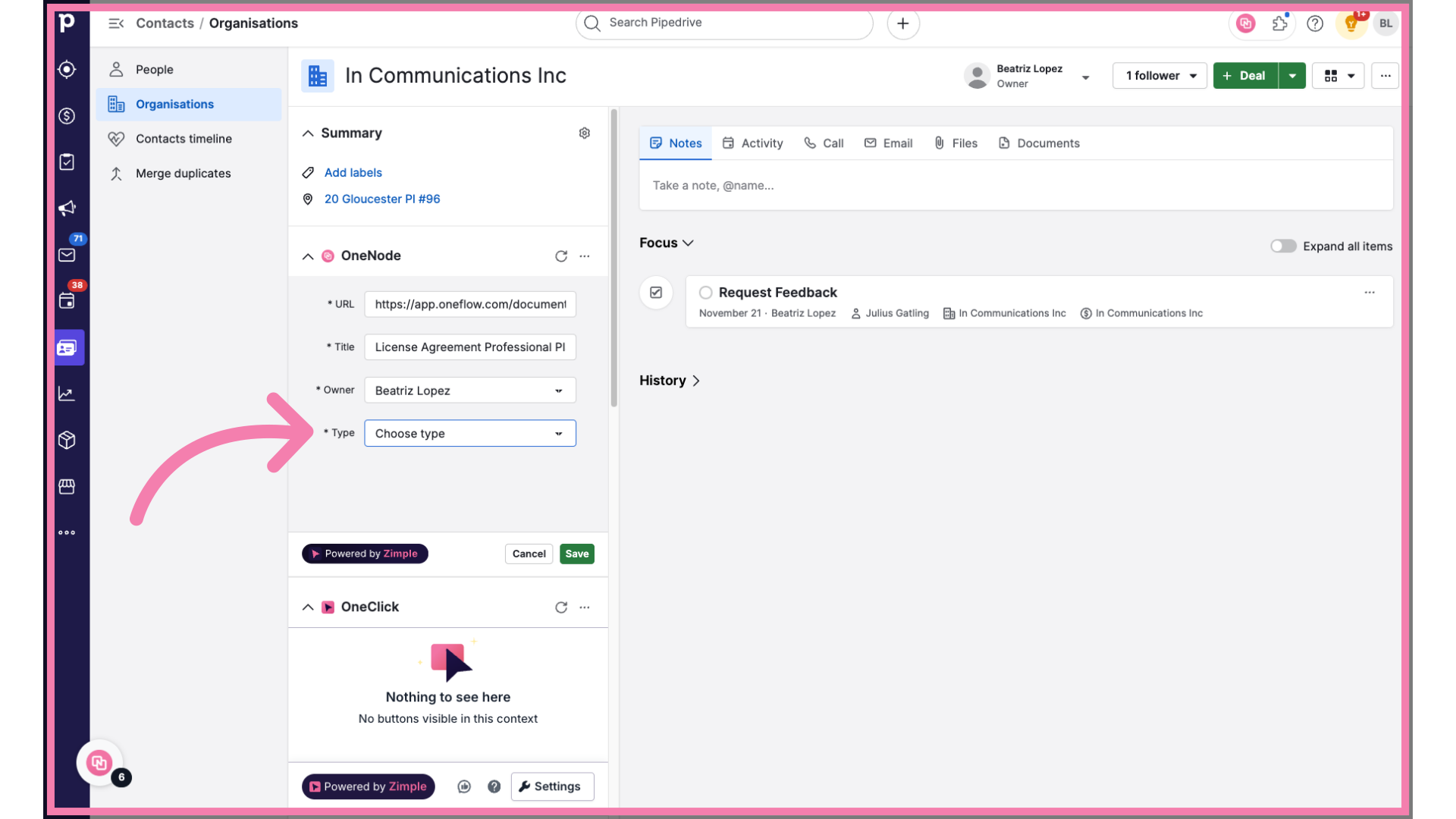Refresh the OneNode panel

[x=561, y=256]
